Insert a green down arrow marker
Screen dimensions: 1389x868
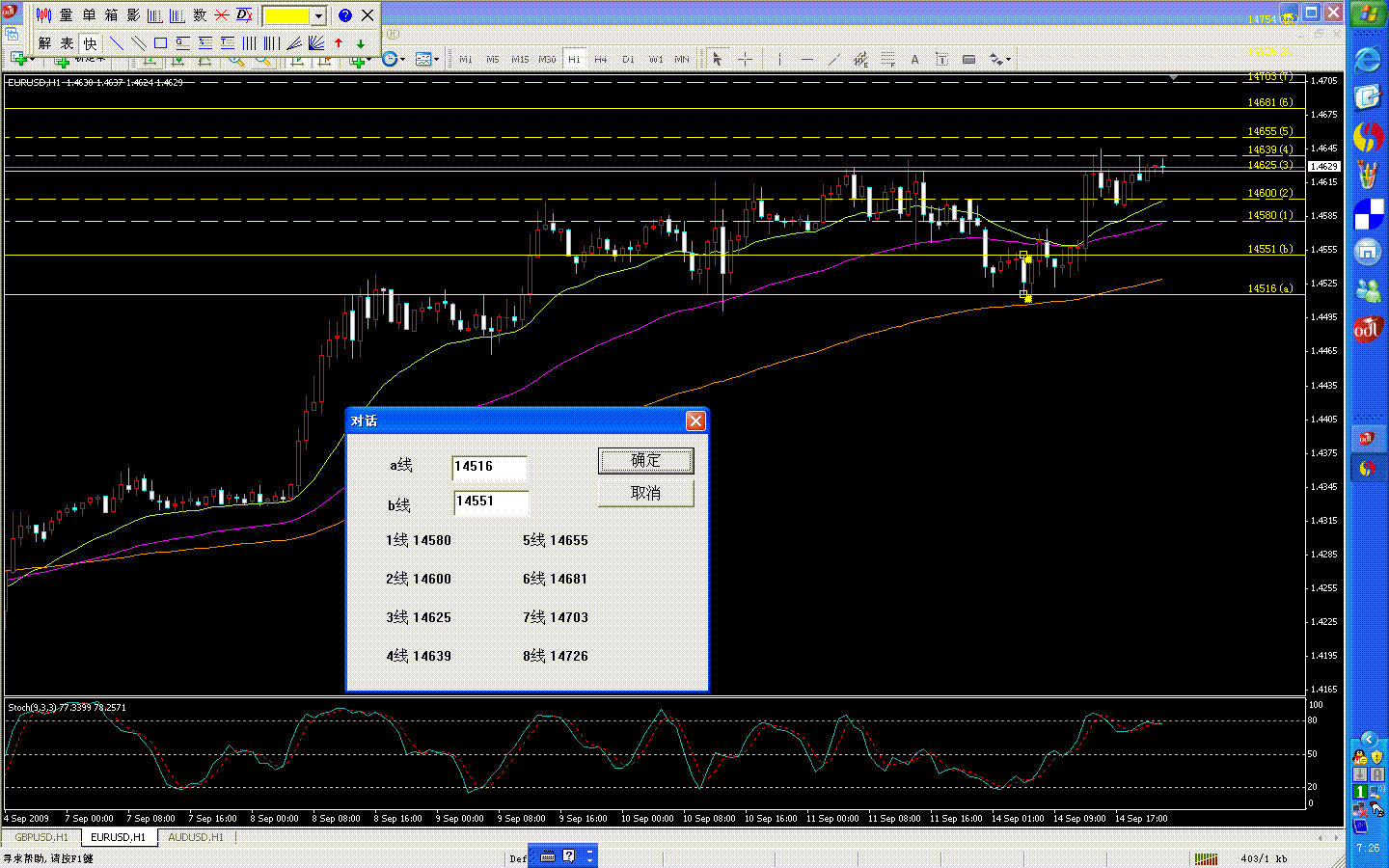pos(361,43)
